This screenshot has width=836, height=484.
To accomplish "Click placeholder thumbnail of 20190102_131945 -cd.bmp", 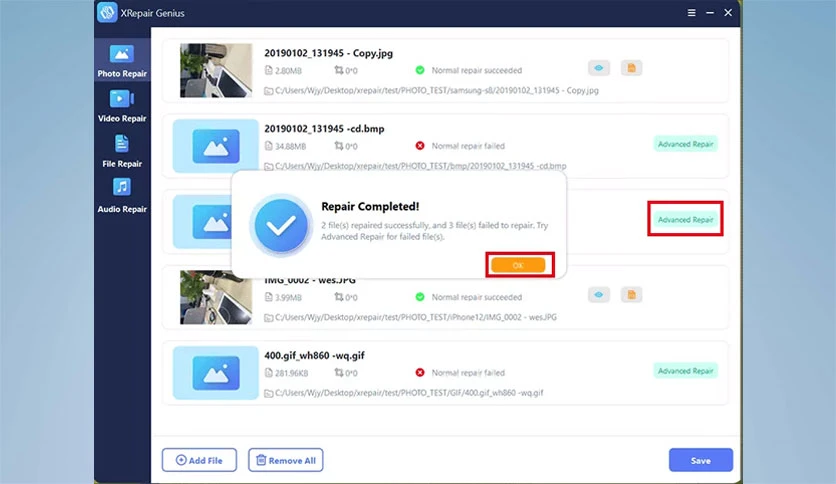I will pos(216,146).
